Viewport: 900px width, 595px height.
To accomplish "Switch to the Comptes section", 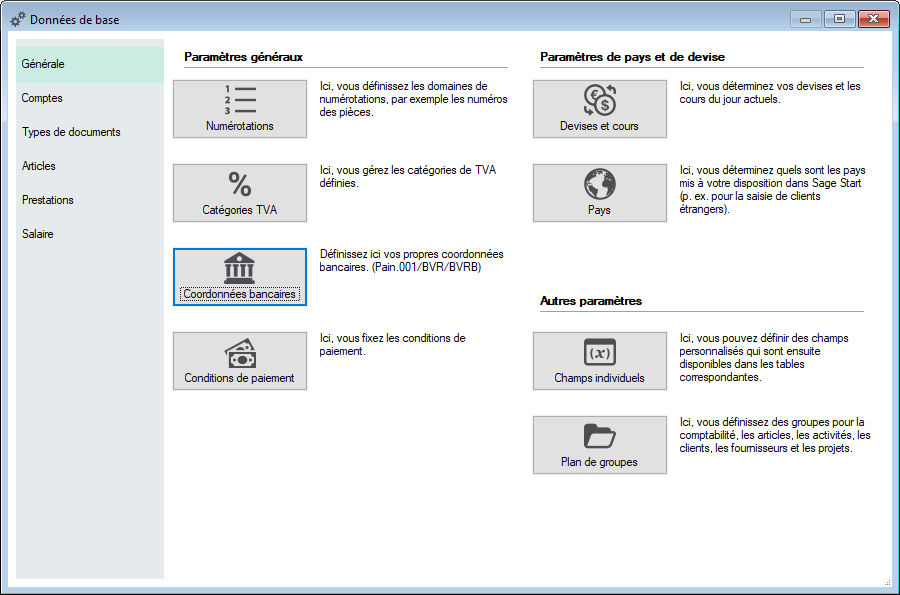I will [x=90, y=98].
